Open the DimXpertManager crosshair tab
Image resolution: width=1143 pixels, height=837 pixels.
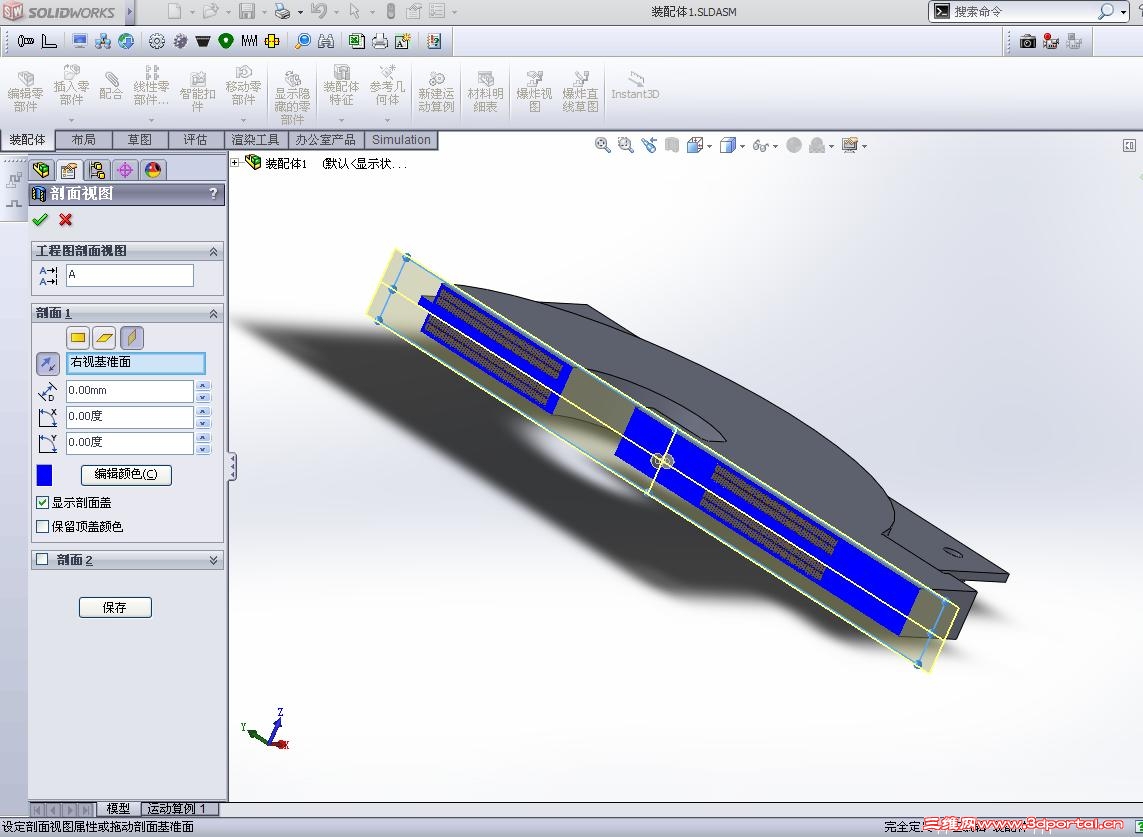pyautogui.click(x=125, y=170)
